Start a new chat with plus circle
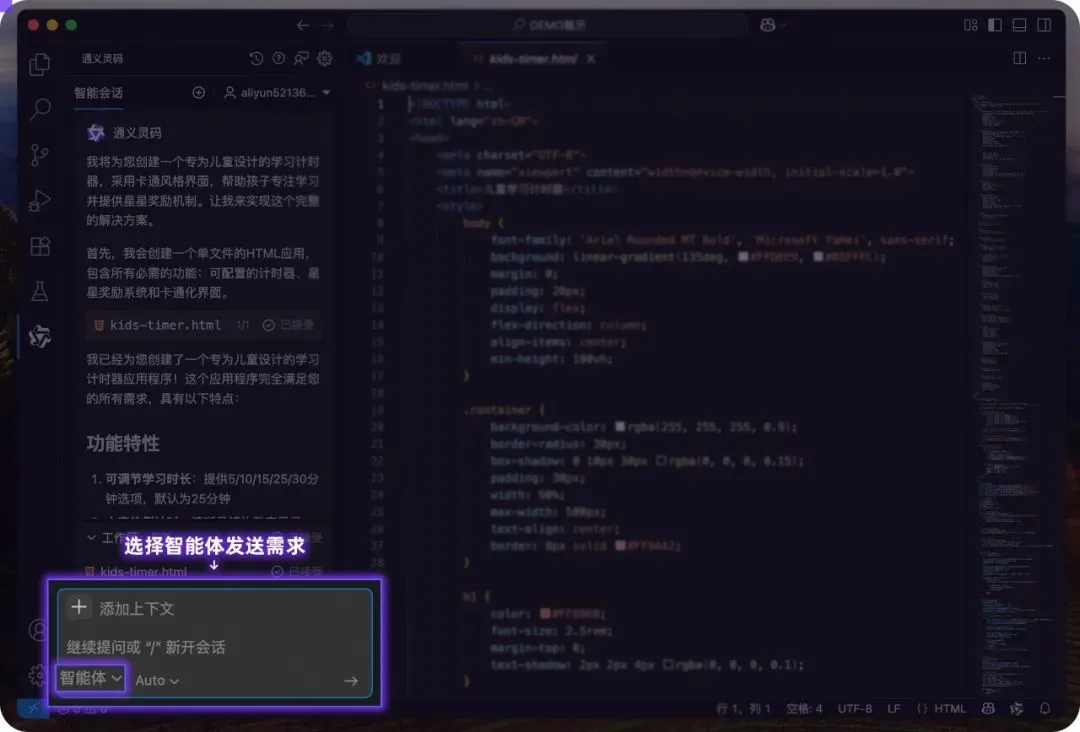1080x732 pixels. point(198,92)
